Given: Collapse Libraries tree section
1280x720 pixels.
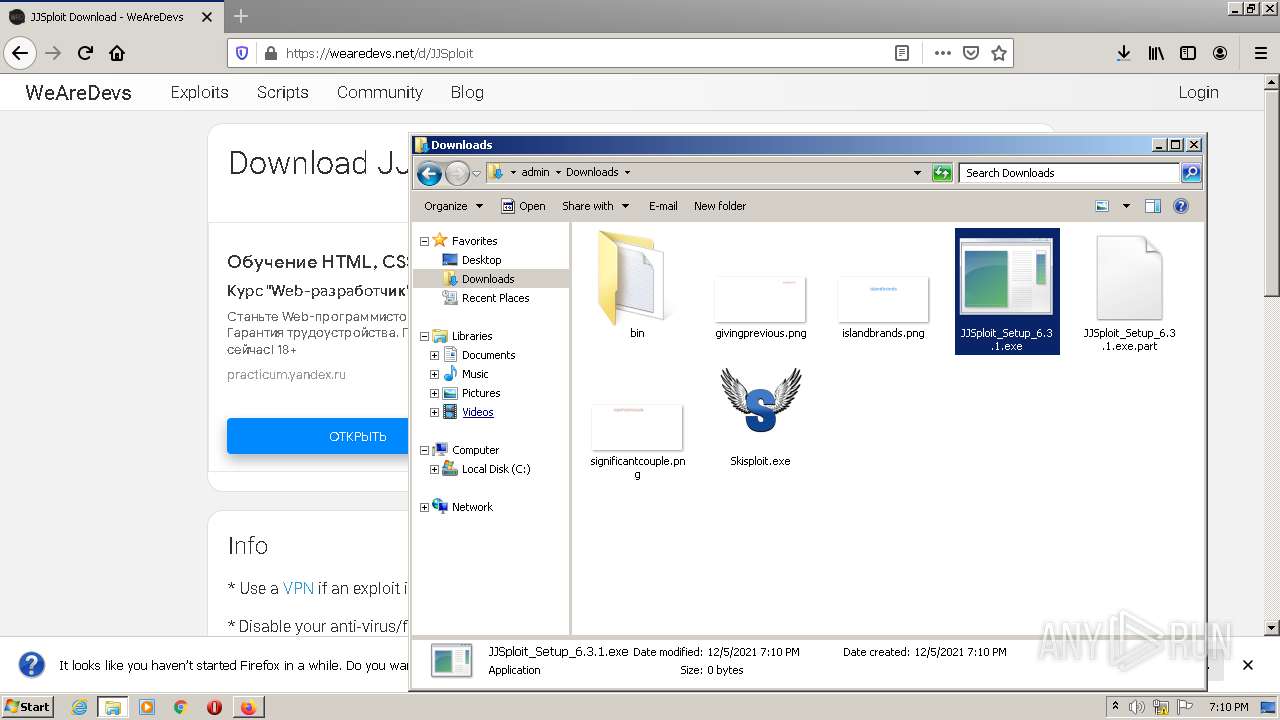Looking at the screenshot, I should 424,336.
